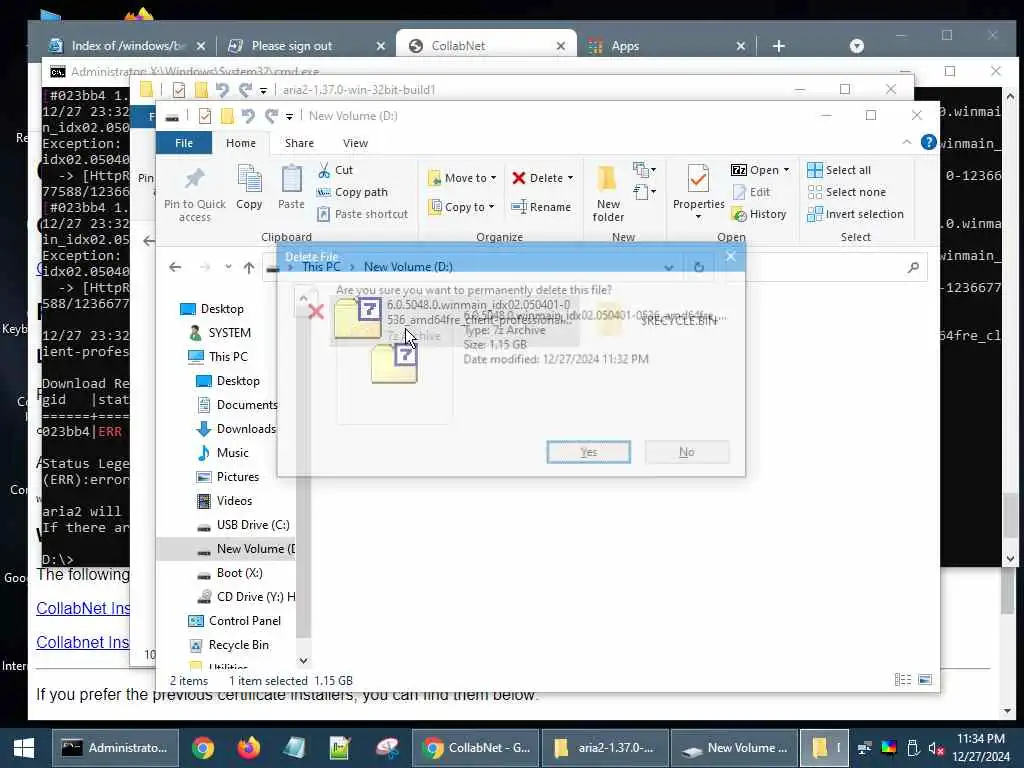
Task: Switch to the View ribbon tab
Action: pyautogui.click(x=355, y=143)
